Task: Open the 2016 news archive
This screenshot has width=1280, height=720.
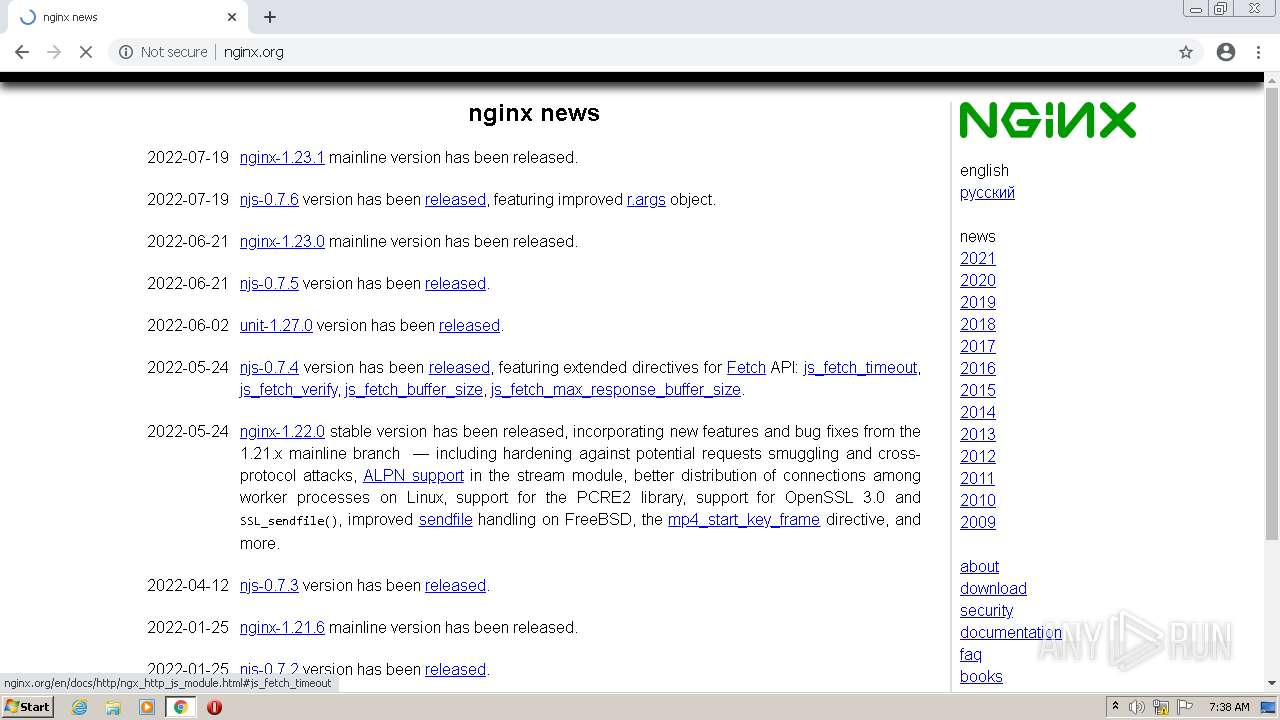Action: click(978, 368)
